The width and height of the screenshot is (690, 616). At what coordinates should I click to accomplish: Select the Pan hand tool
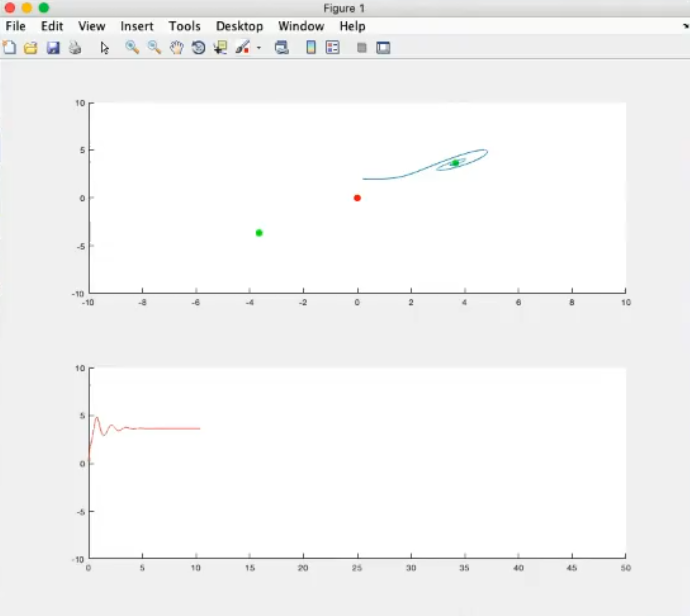click(x=176, y=47)
